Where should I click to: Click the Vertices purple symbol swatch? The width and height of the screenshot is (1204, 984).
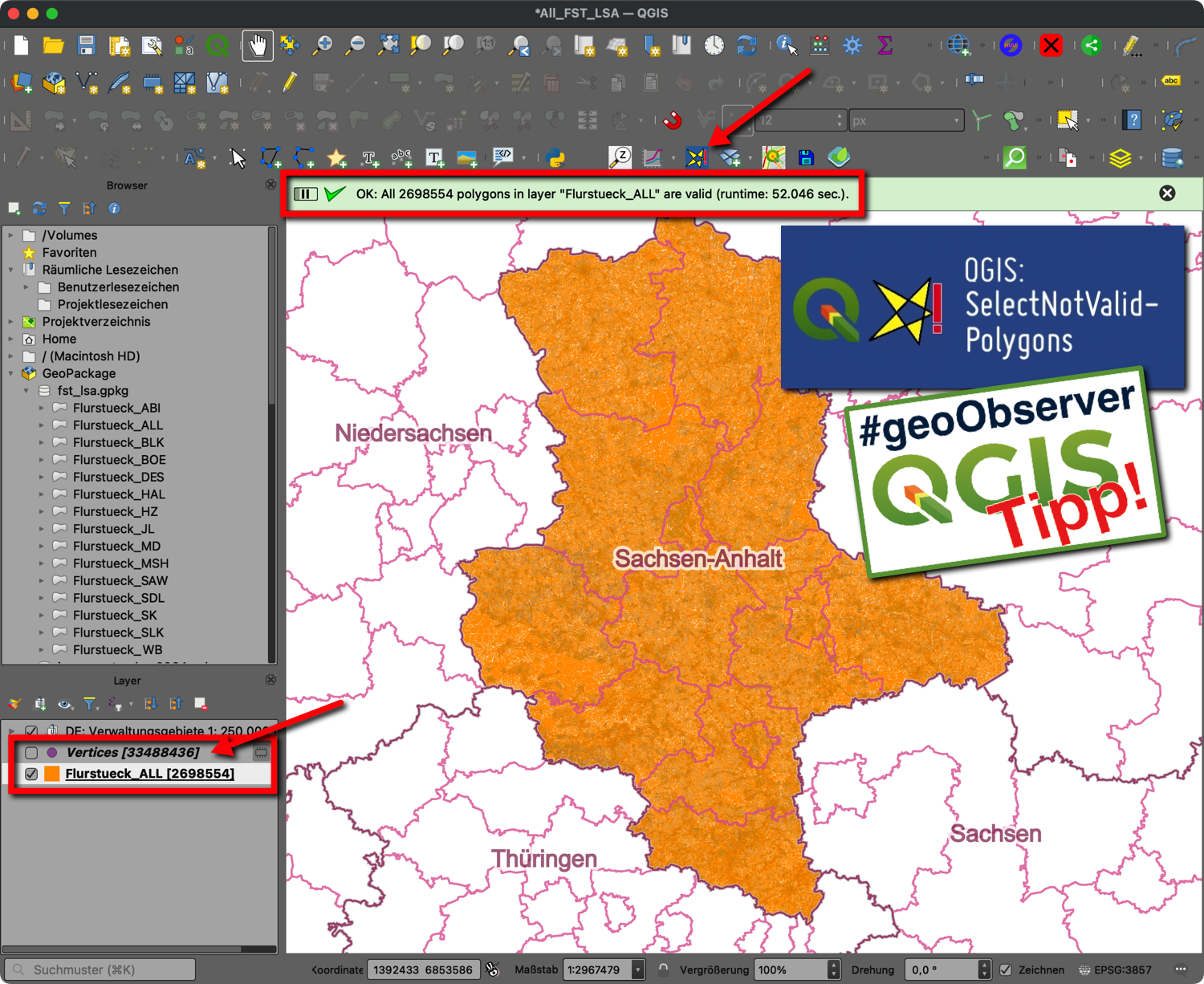point(52,753)
